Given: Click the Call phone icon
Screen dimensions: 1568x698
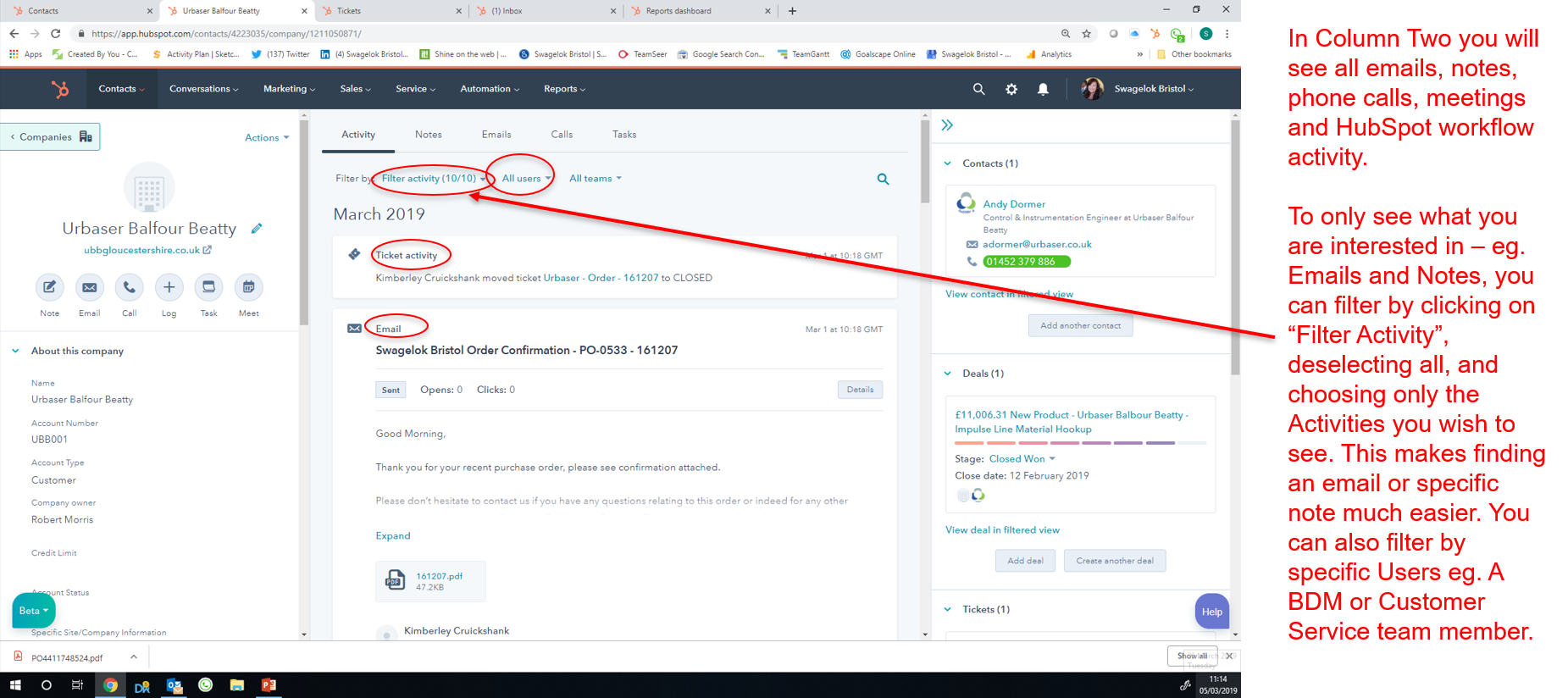Looking at the screenshot, I should tap(129, 287).
